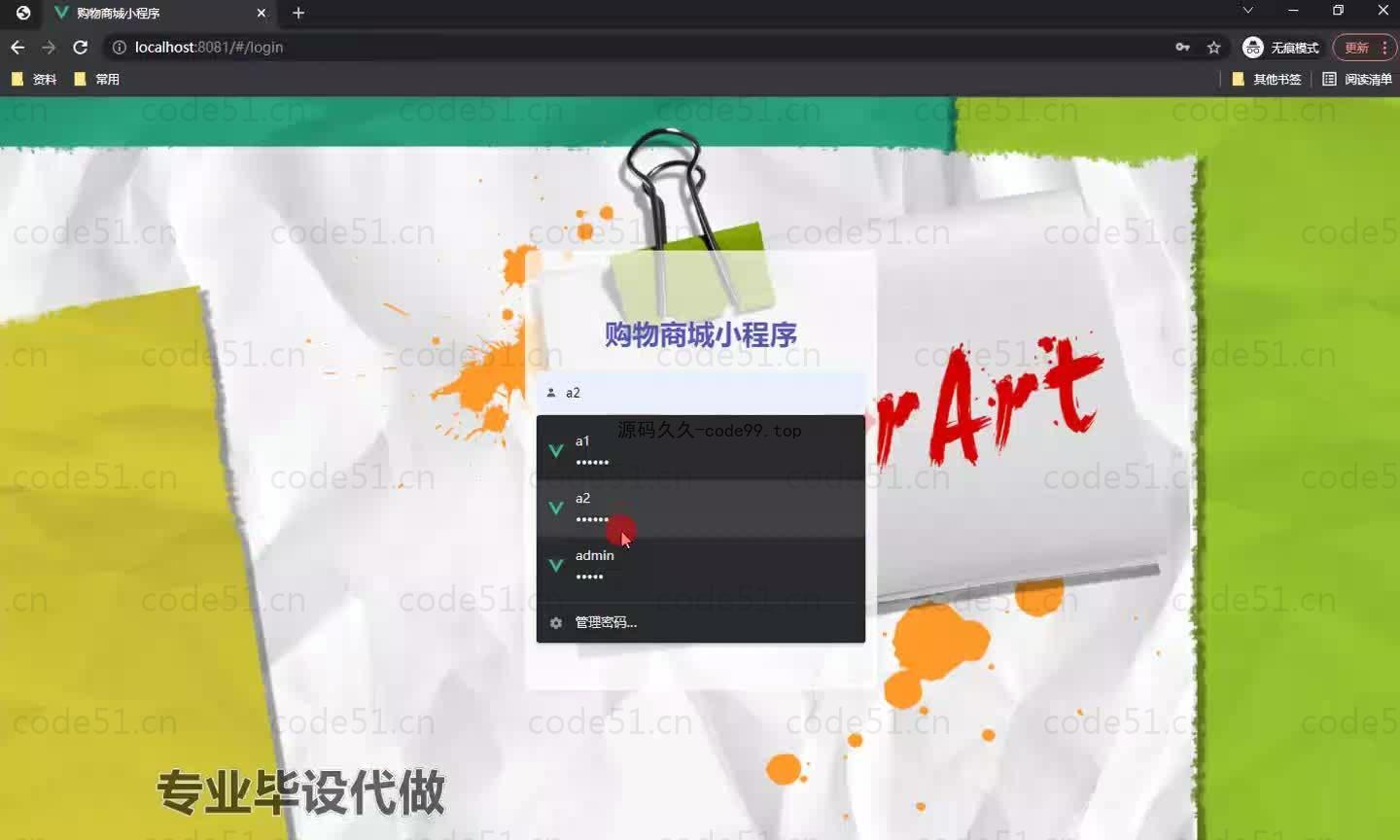Go back to the previous page

[x=17, y=47]
